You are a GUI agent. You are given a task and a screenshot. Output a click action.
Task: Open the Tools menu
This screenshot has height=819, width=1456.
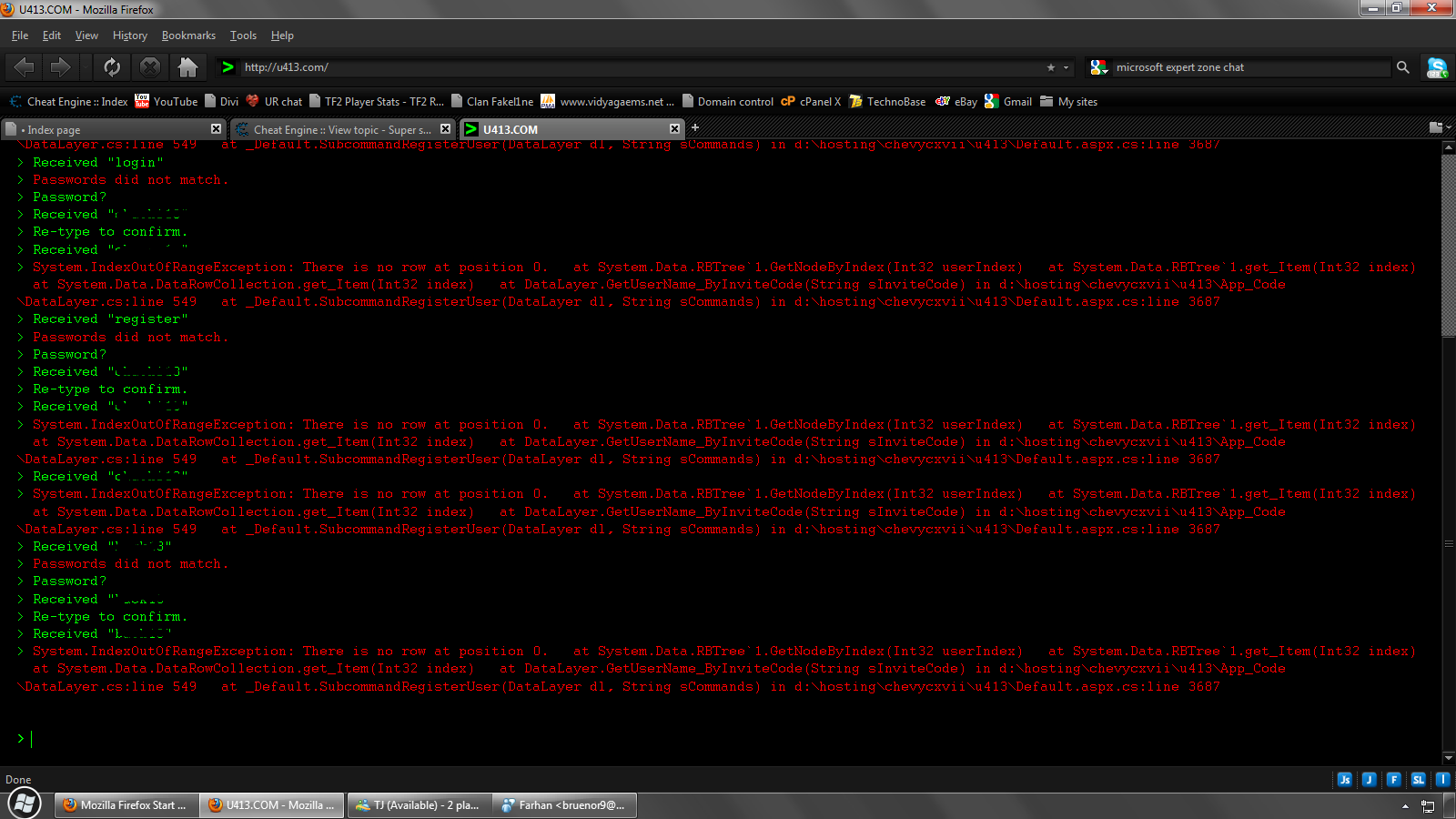click(x=243, y=35)
